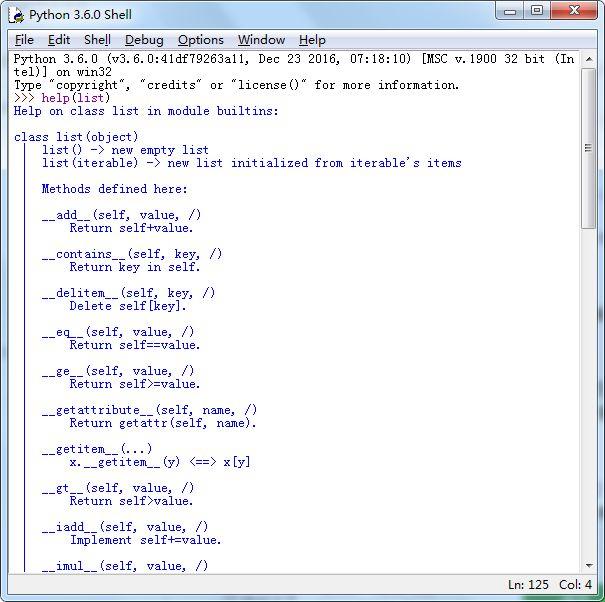Open the Debug menu
Viewport: 605px width, 602px height.
point(144,40)
